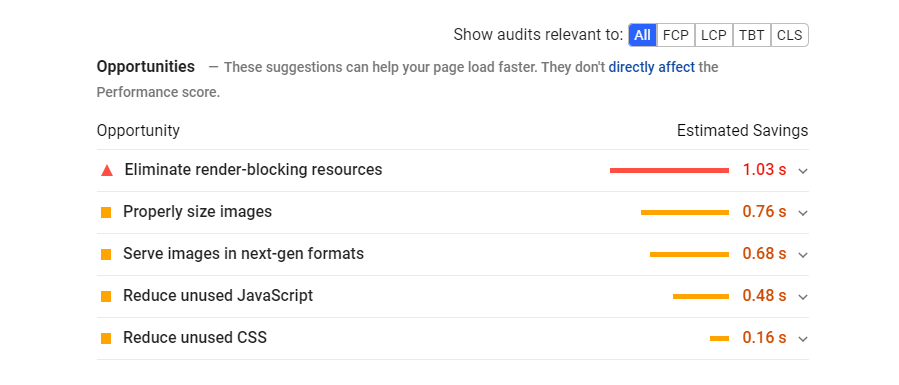Expand Serve images in next-gen formats chevron
The height and width of the screenshot is (385, 899).
(803, 255)
